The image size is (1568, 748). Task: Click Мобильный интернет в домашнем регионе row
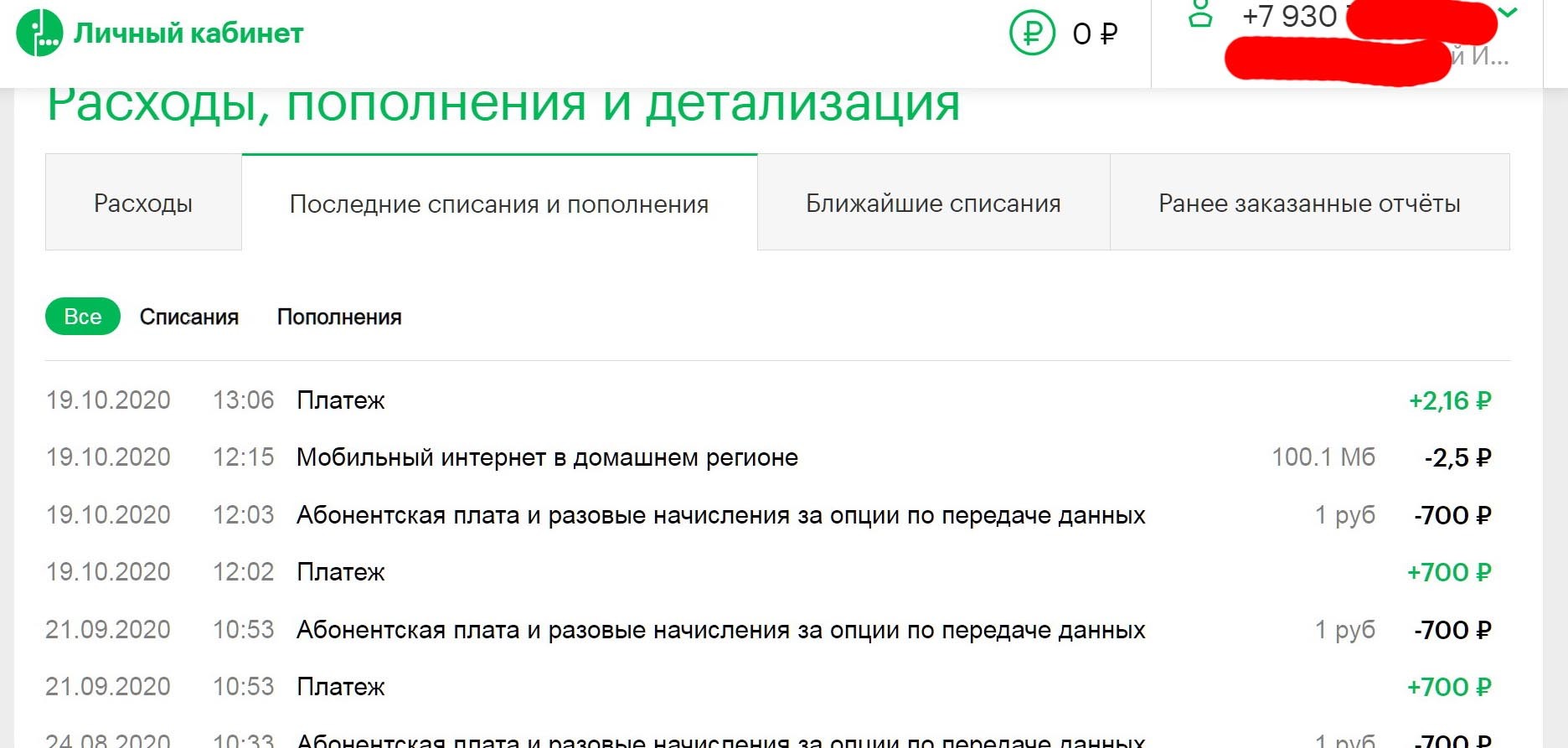coord(547,457)
